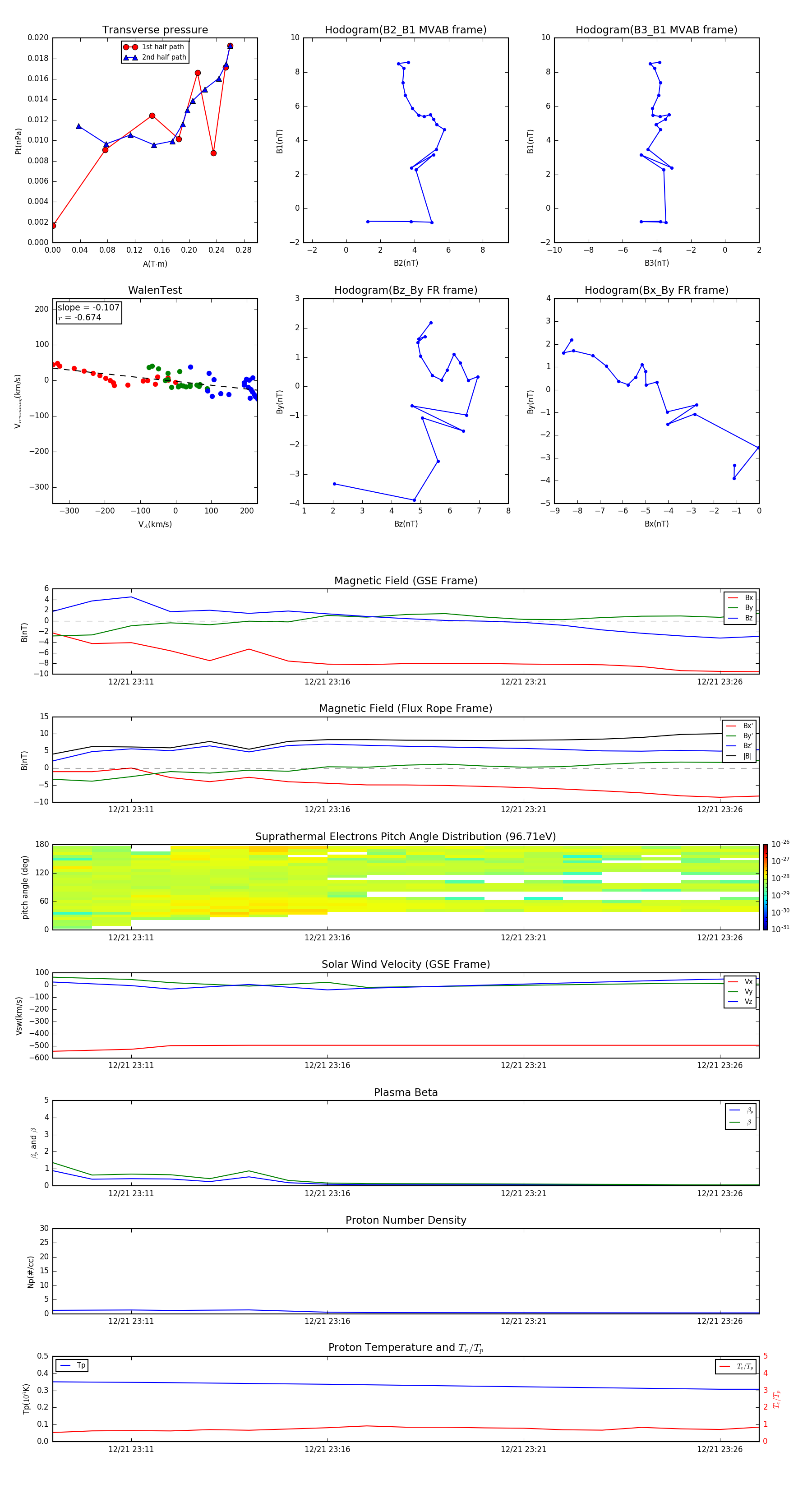The width and height of the screenshot is (812, 1489).
Task: Click the V_A(km/s) x-axis label
Action: (x=155, y=524)
